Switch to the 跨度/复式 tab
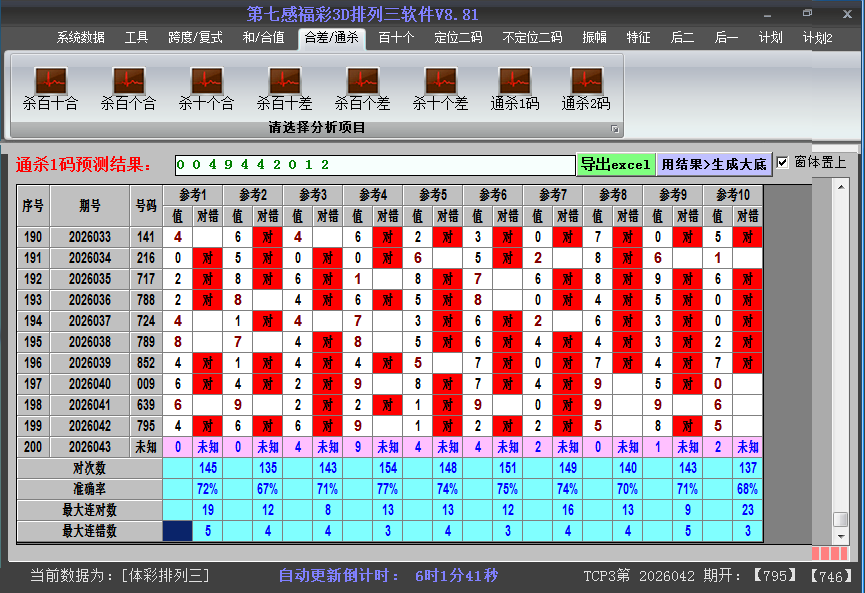This screenshot has width=865, height=593. coord(195,38)
